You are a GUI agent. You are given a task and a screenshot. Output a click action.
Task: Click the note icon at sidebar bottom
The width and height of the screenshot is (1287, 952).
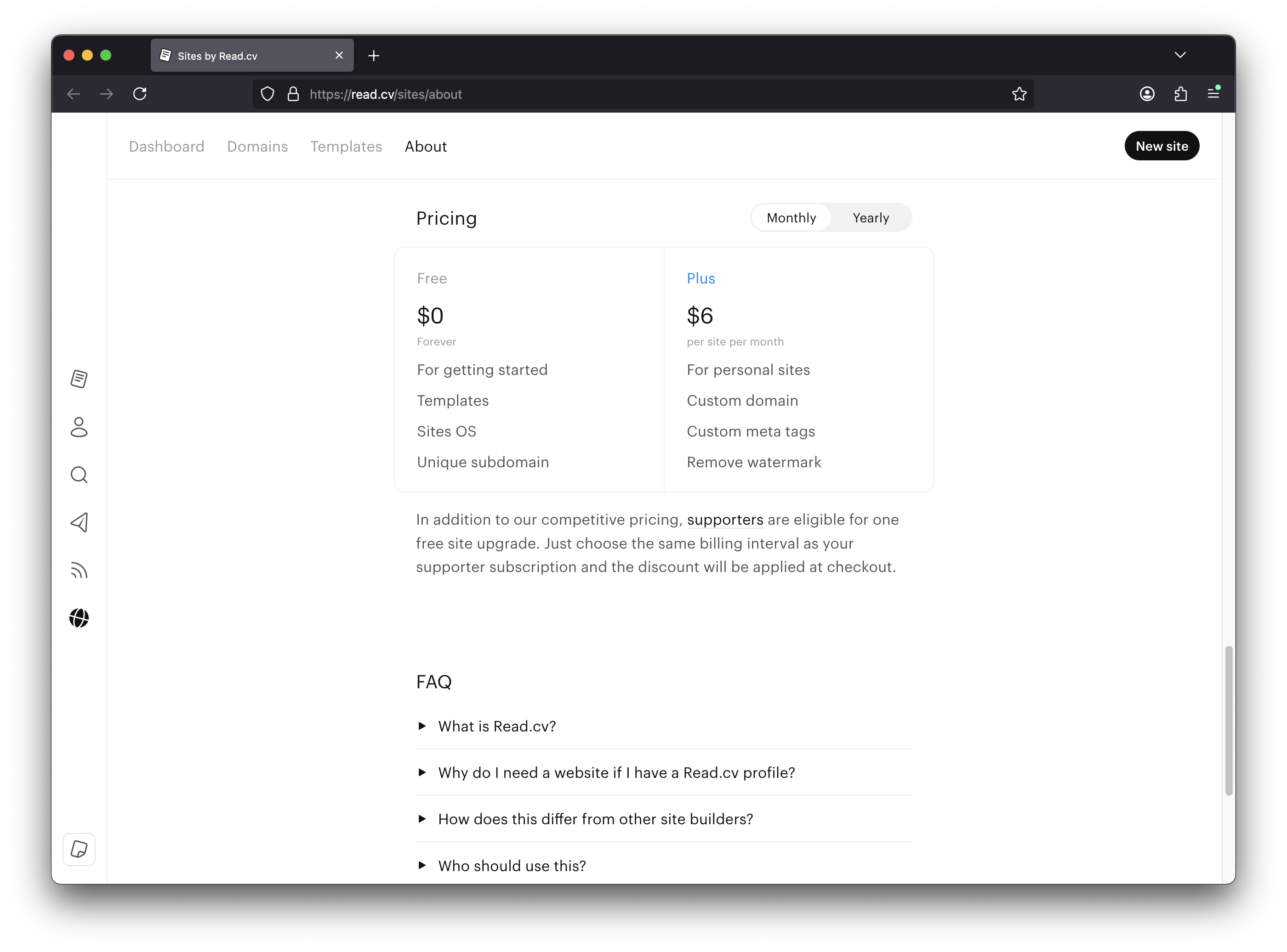pos(79,850)
